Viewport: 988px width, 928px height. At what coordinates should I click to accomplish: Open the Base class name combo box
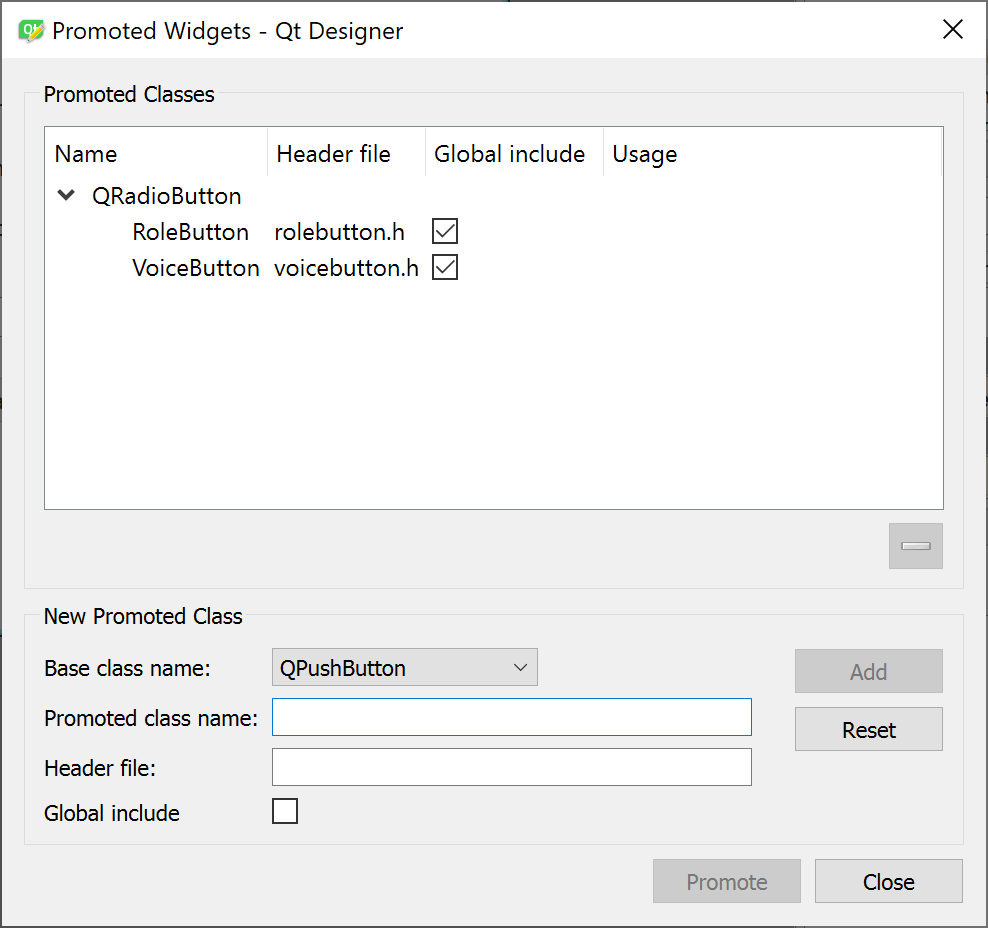405,667
